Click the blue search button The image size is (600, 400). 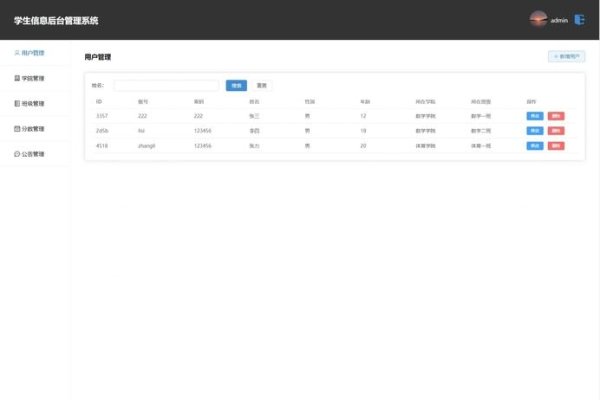(236, 85)
